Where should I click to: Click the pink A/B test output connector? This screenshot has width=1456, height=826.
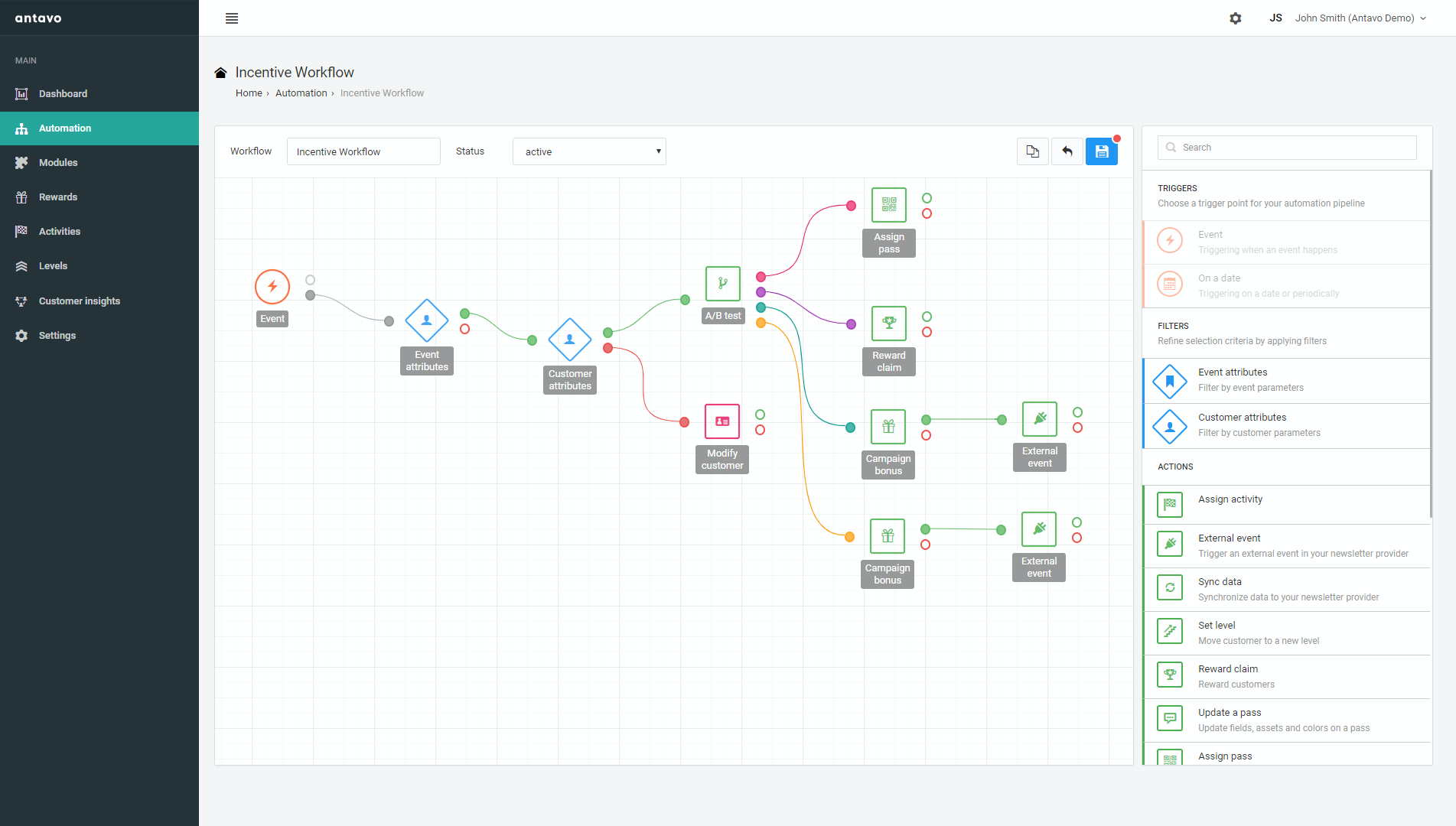click(761, 277)
